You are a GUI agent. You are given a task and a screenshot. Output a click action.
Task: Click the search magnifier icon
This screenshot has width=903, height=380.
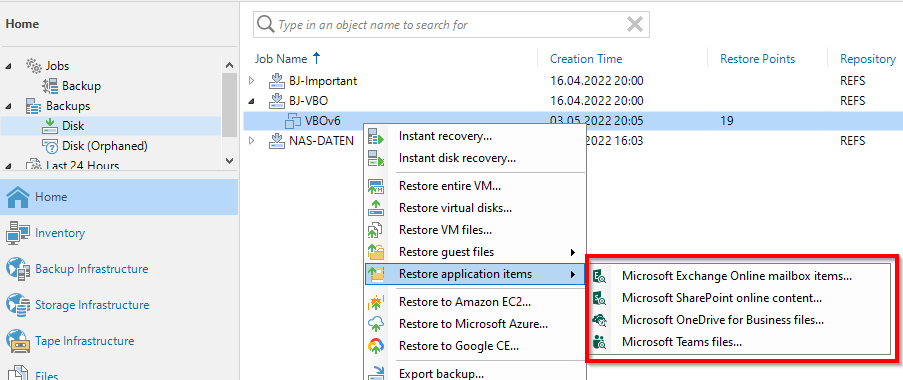(x=265, y=25)
